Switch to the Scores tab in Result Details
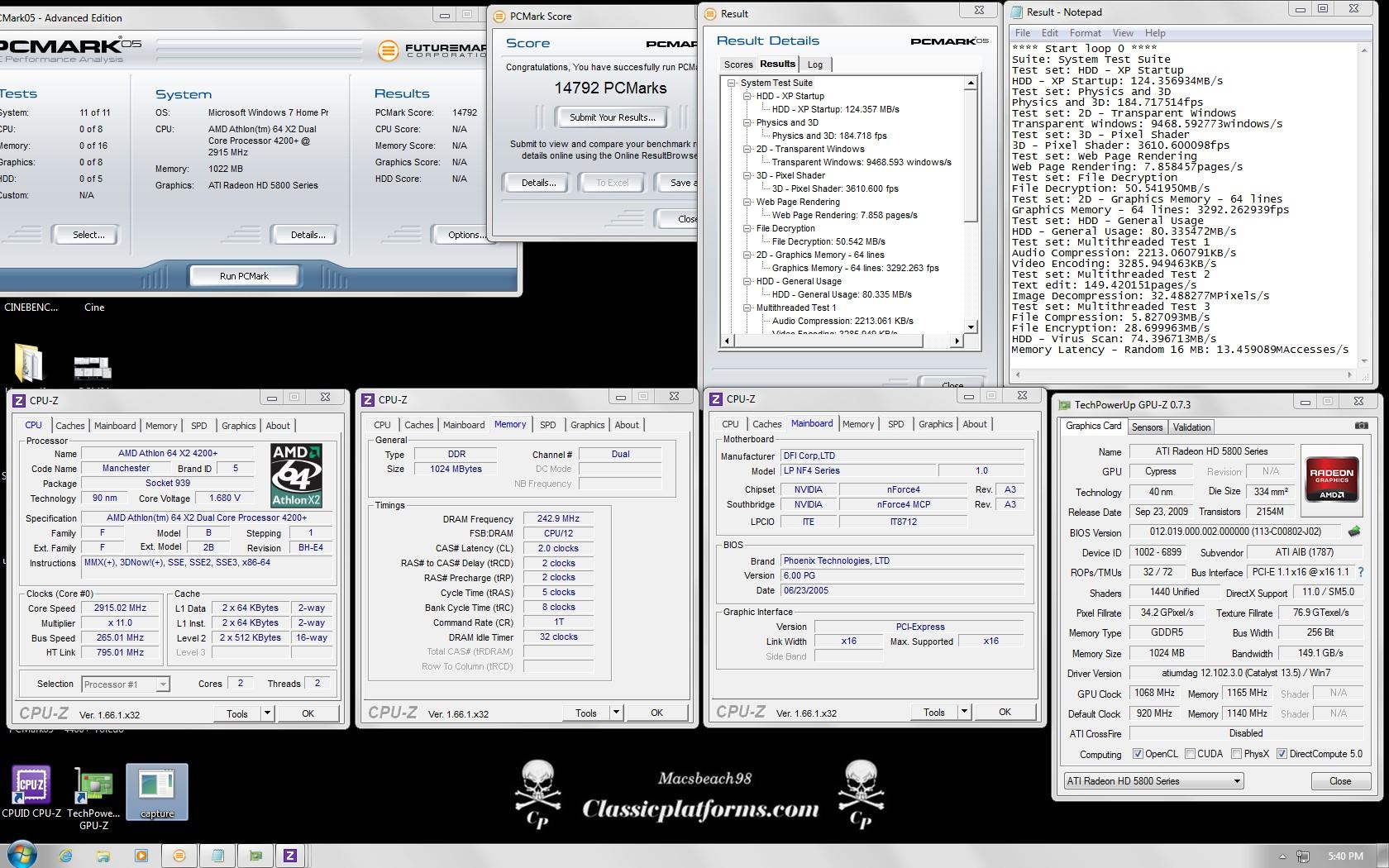 coord(738,64)
